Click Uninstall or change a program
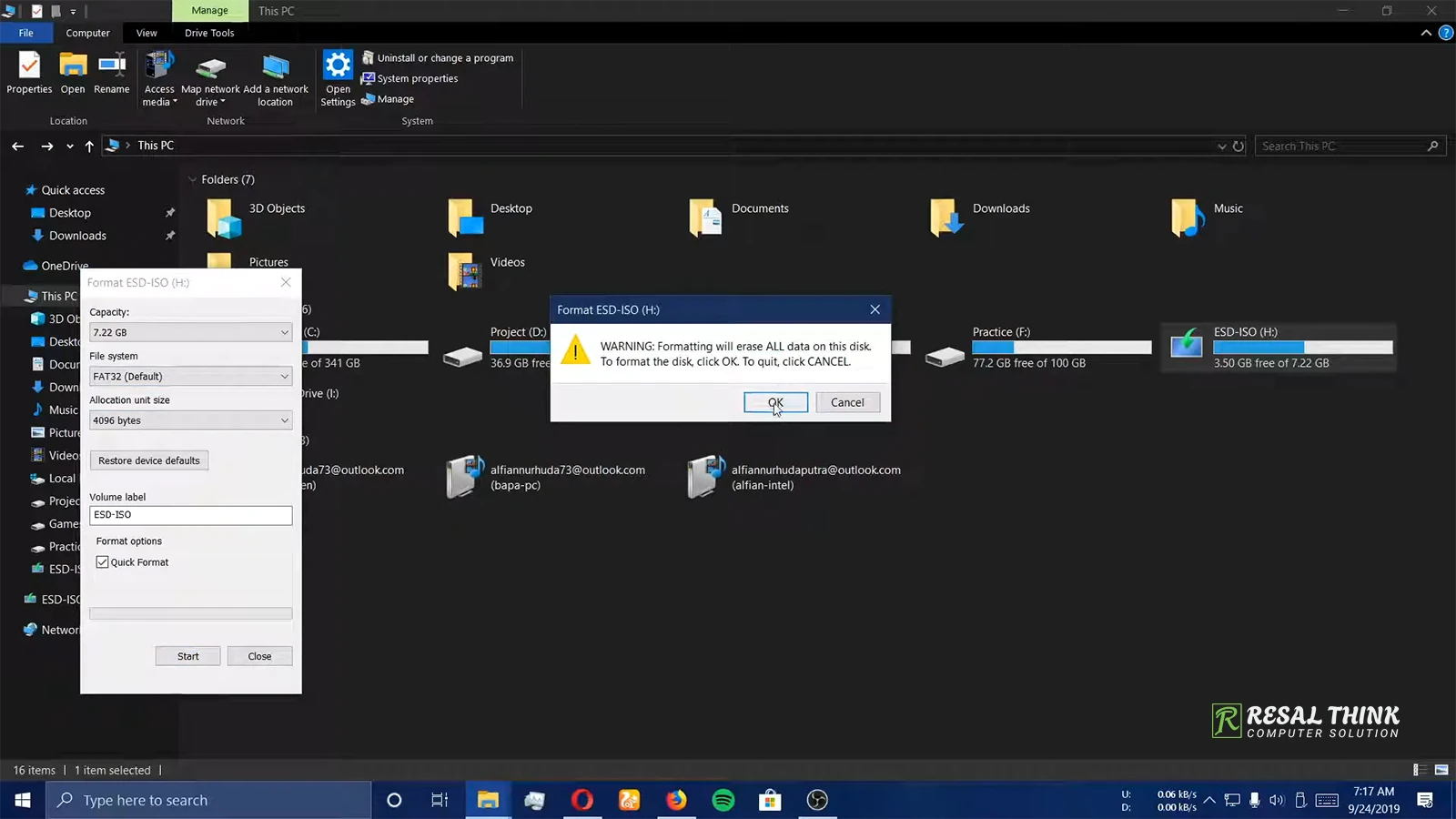Screen dimensions: 1456x819 (x=438, y=58)
